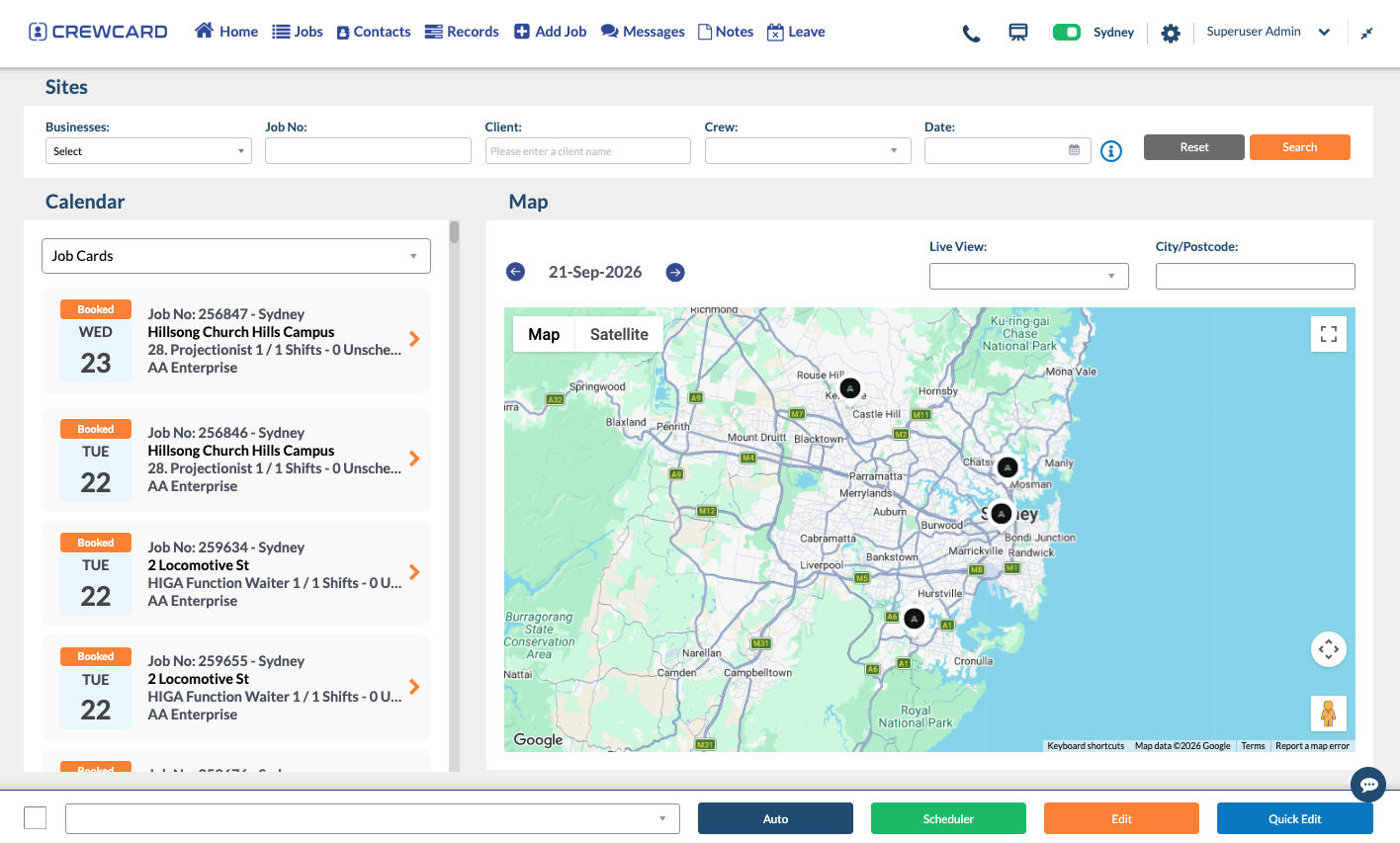
Task: Click the Client name field
Action: click(588, 151)
